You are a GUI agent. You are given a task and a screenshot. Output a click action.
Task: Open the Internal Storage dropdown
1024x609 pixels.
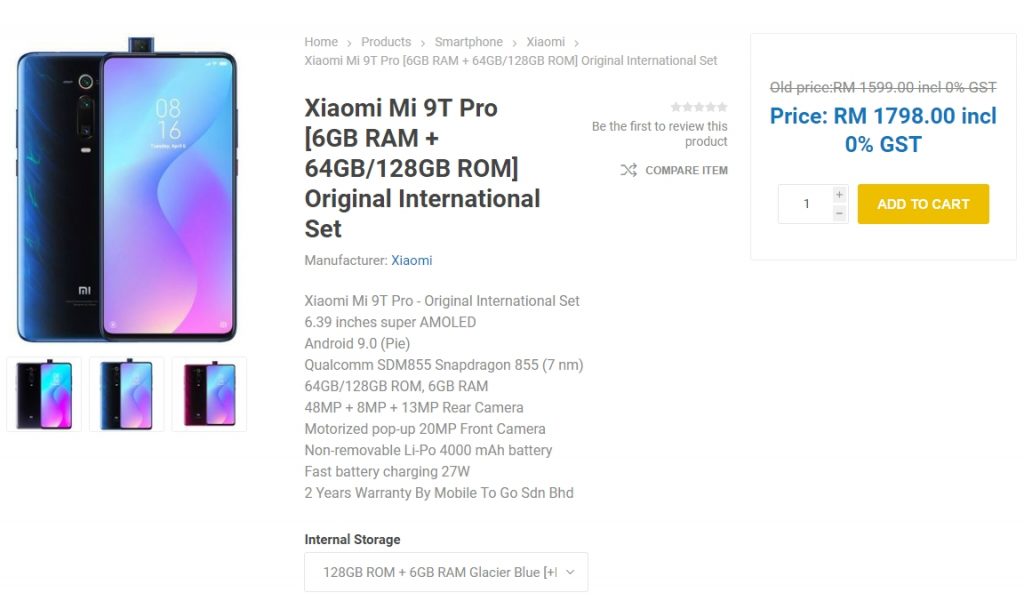pyautogui.click(x=446, y=572)
